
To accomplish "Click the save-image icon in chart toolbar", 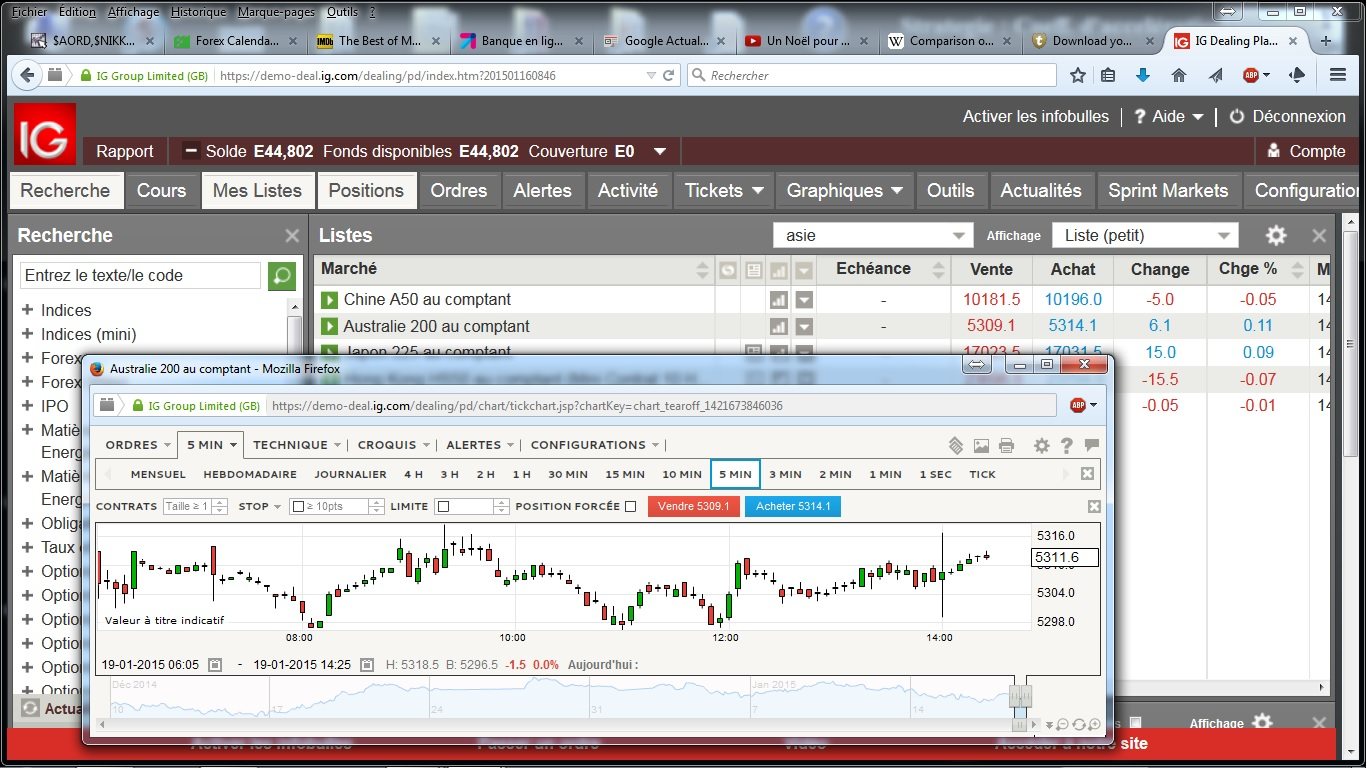I will 981,446.
